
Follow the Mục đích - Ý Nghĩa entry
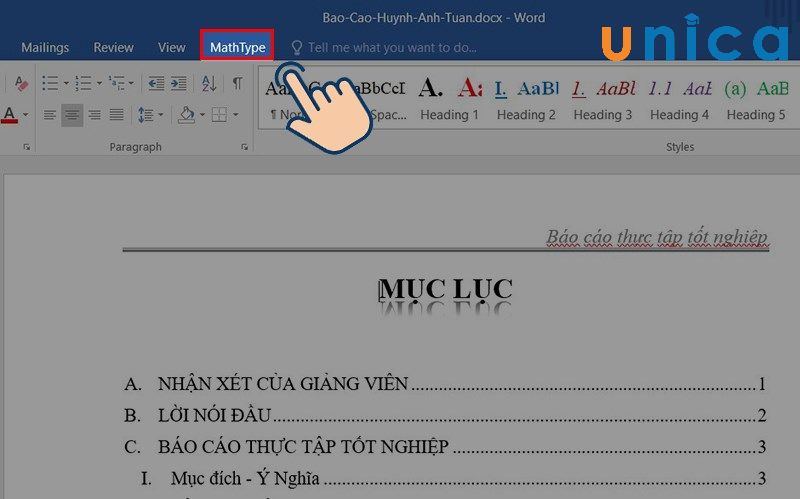coord(453,479)
